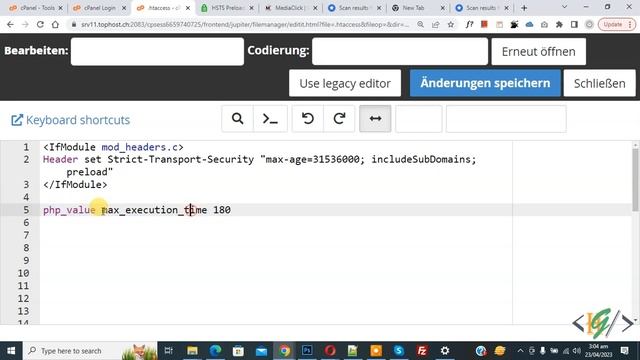Click the Type here to search box
The image size is (640, 360).
click(90, 351)
